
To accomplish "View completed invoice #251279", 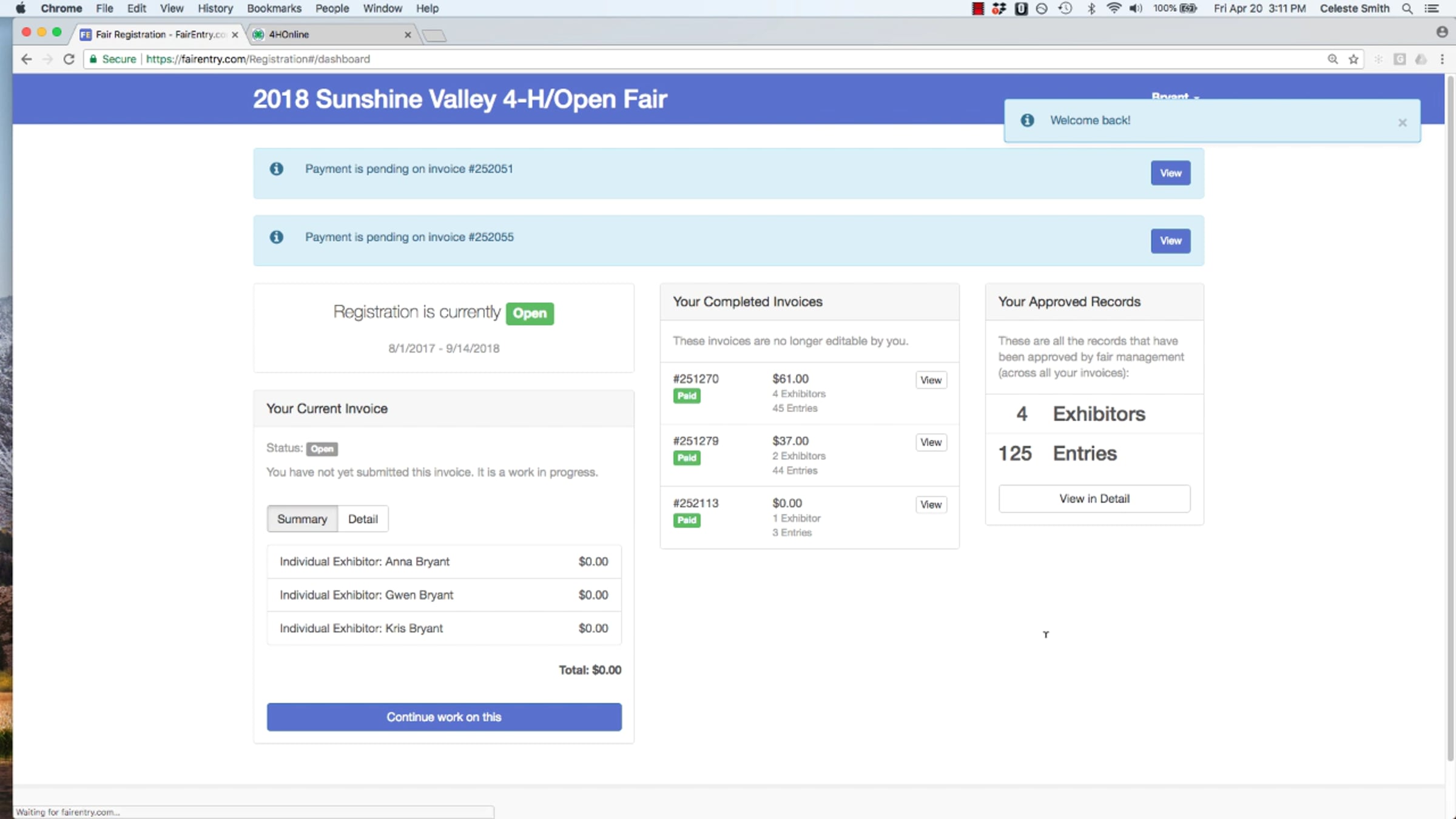I will 931,442.
